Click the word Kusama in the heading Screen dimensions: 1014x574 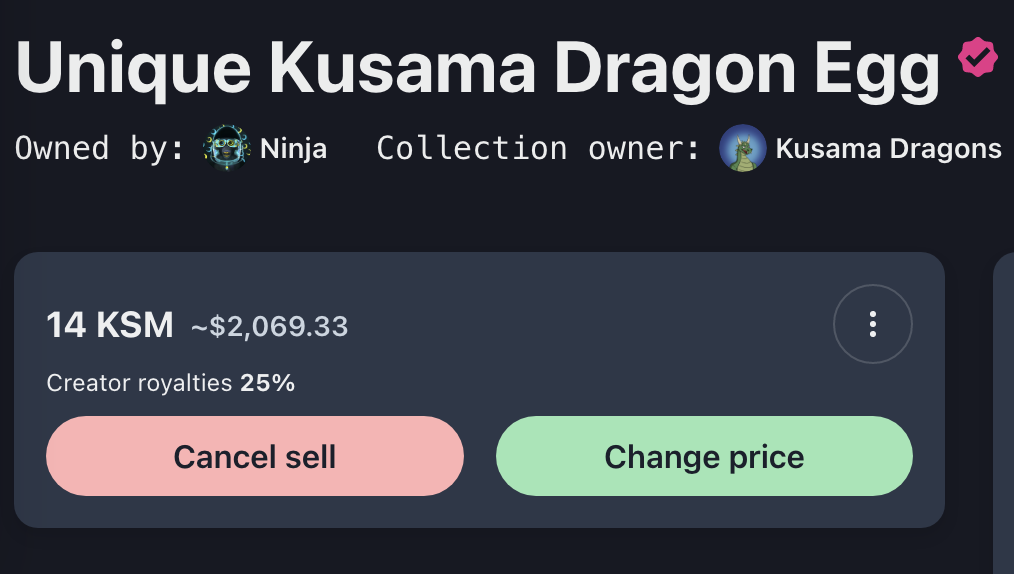401,67
